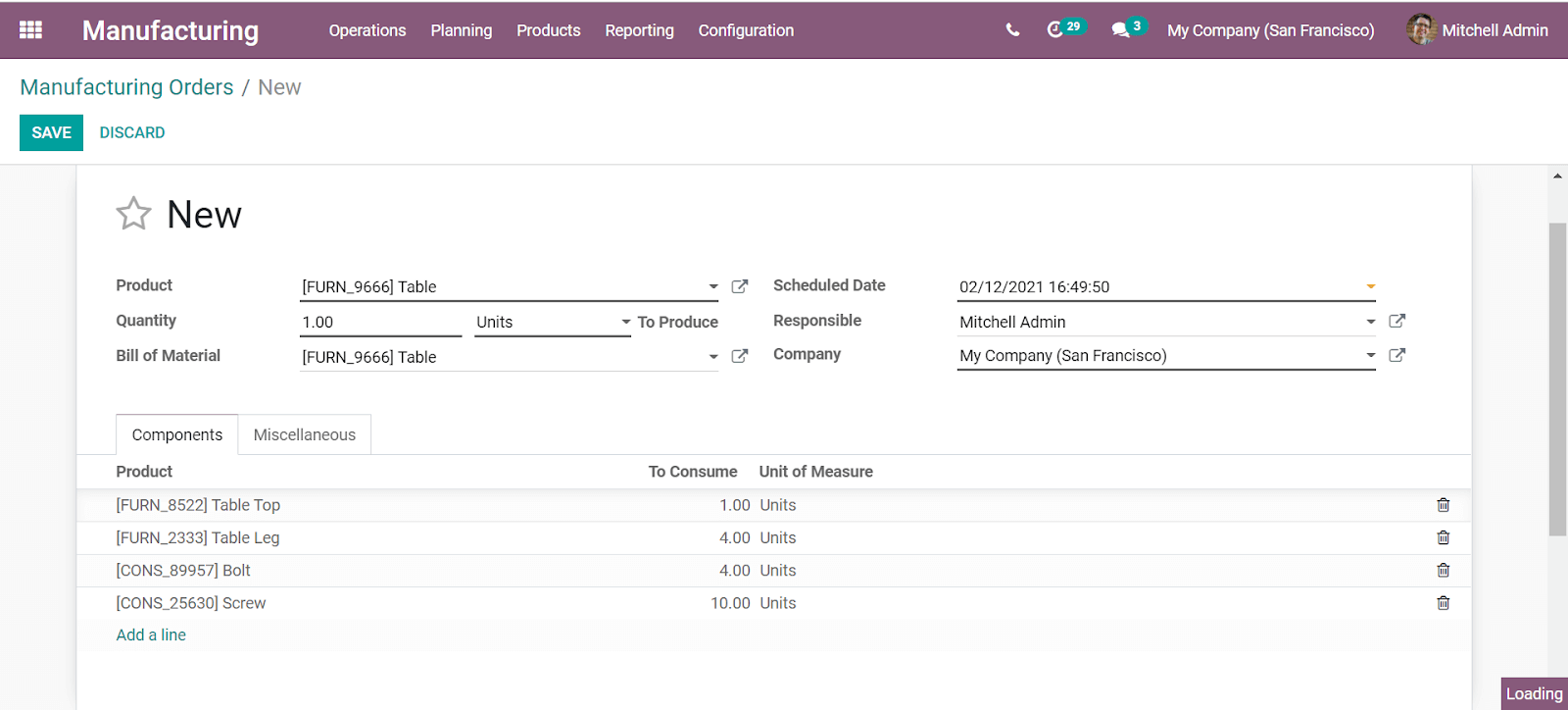Viewport: 1568px width, 710px height.
Task: Switch to the Miscellaneous tab
Action: coord(305,434)
